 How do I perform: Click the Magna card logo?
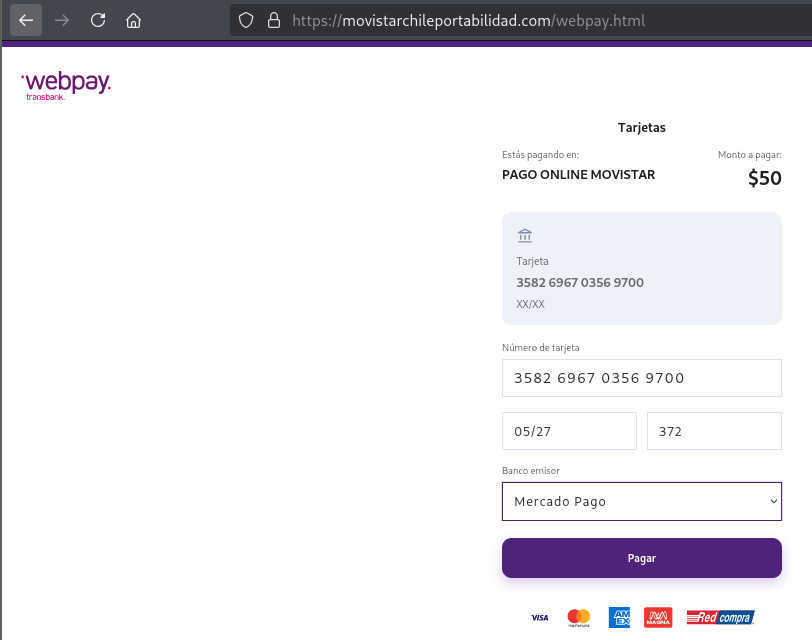(x=658, y=617)
